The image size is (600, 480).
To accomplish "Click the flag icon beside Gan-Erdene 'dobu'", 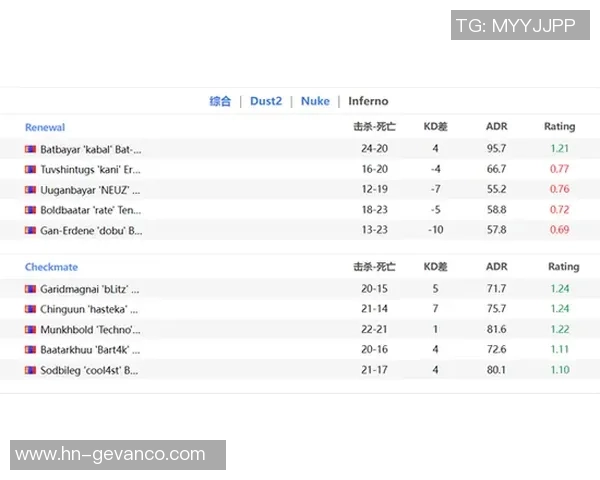I will [x=30, y=230].
